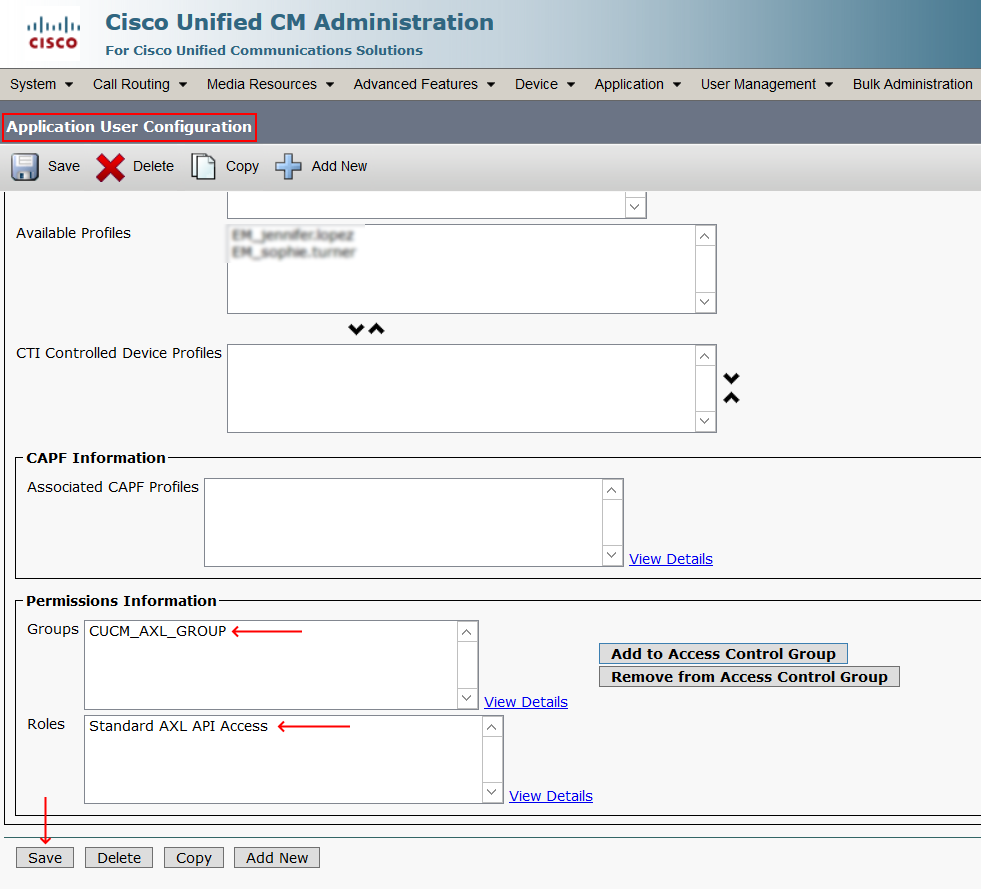Click the Add to Access Control Group button
The width and height of the screenshot is (981, 889).
pyautogui.click(x=722, y=653)
